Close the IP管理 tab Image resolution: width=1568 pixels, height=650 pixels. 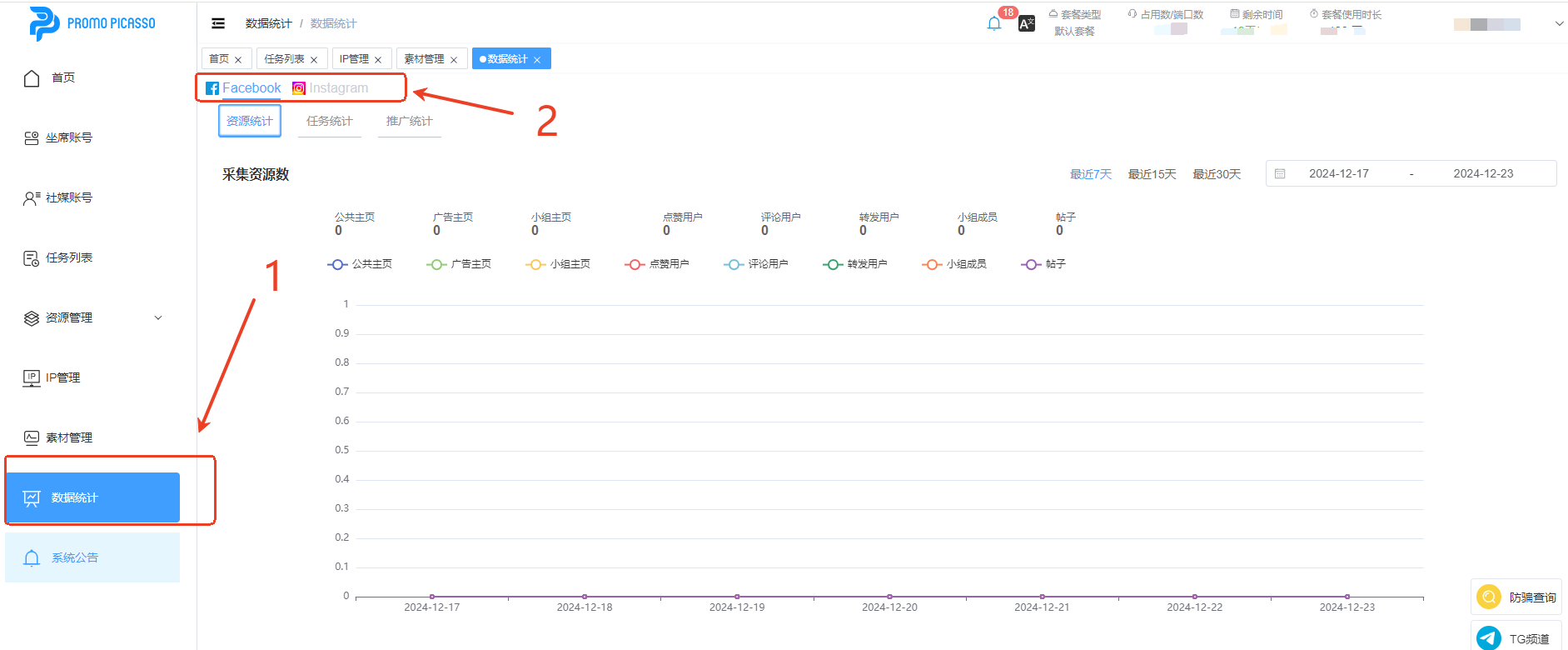point(378,60)
